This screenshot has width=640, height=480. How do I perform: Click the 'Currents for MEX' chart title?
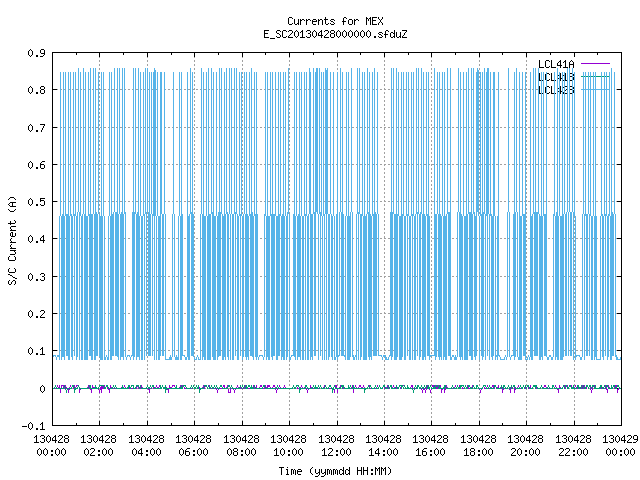click(x=335, y=21)
